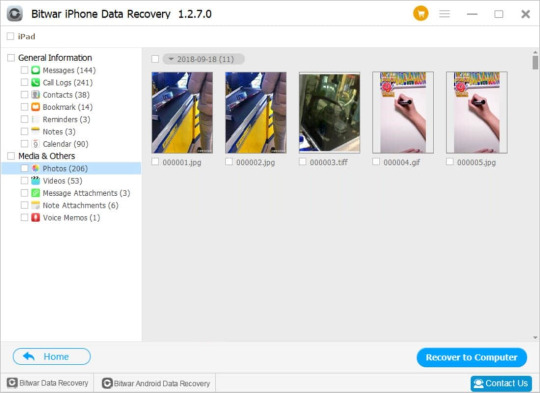Click the Bitwar app logo icon
Screen dimensions: 540x393
click(14, 14)
